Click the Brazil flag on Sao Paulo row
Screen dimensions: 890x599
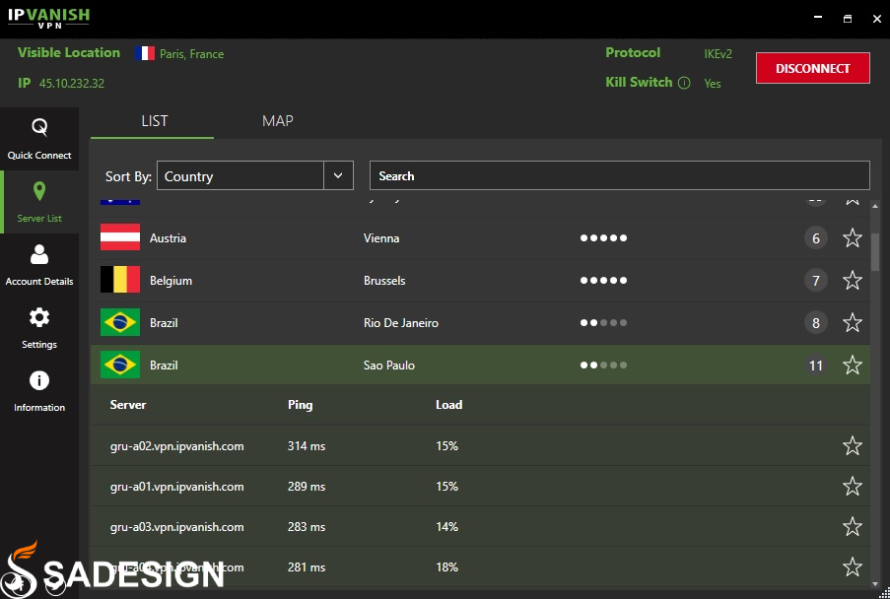pos(120,365)
